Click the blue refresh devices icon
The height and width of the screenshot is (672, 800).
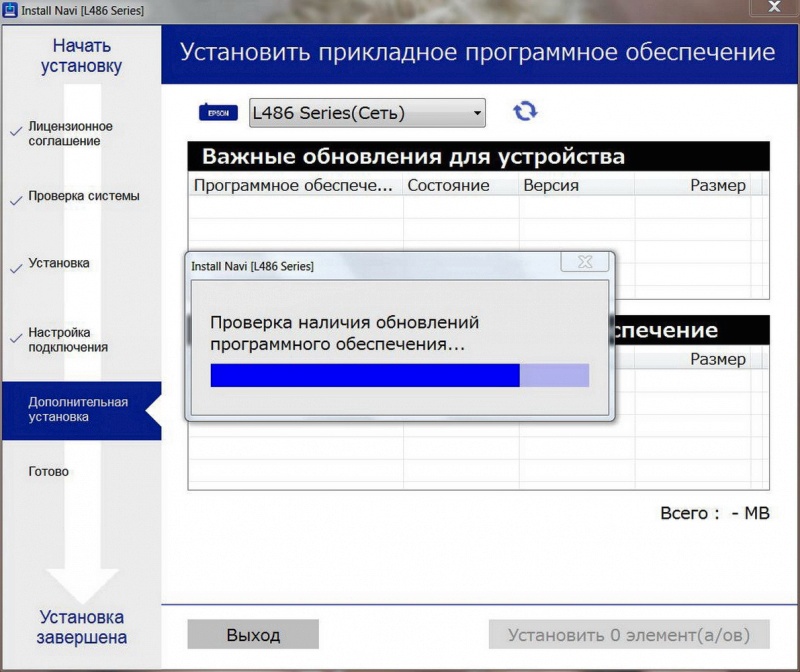(x=525, y=111)
